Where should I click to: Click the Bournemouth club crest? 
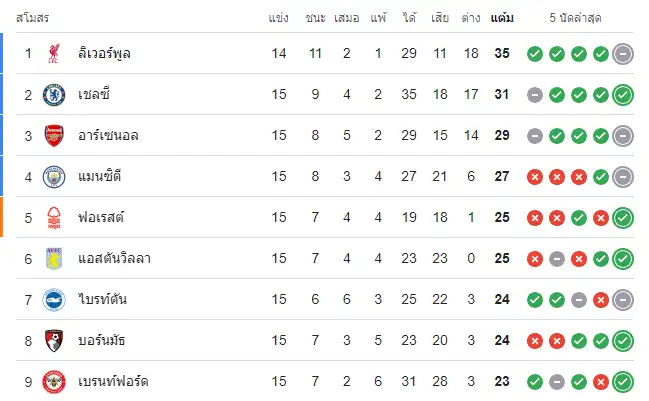pos(54,341)
